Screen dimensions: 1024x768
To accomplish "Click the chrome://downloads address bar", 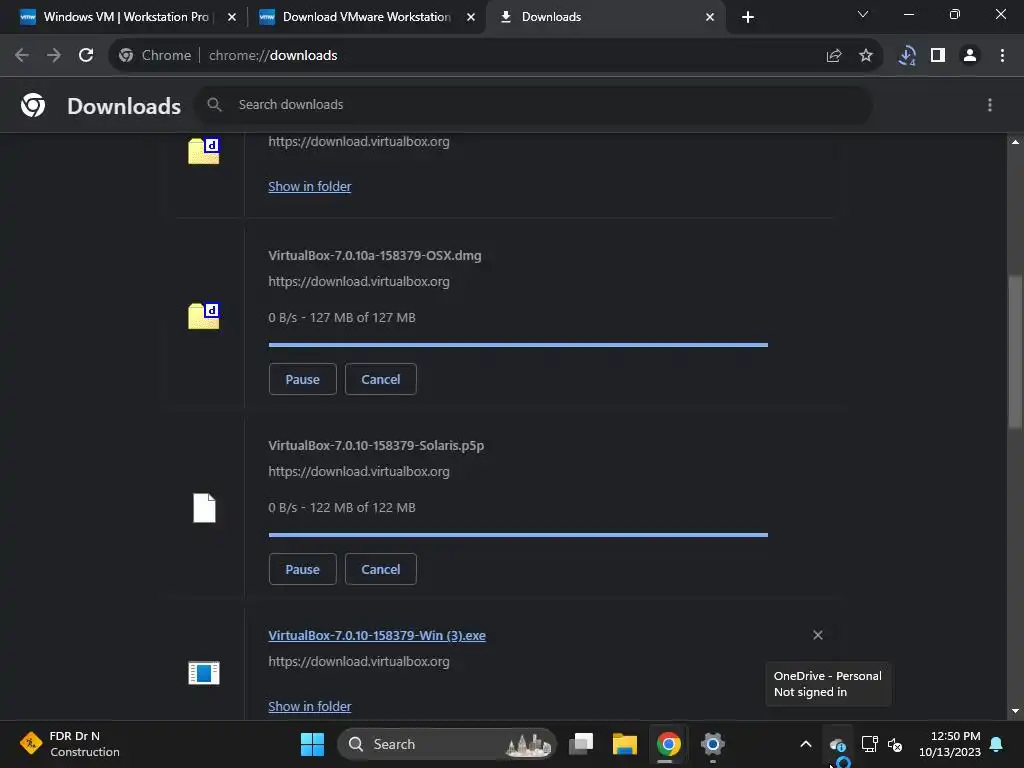I will tap(496, 56).
